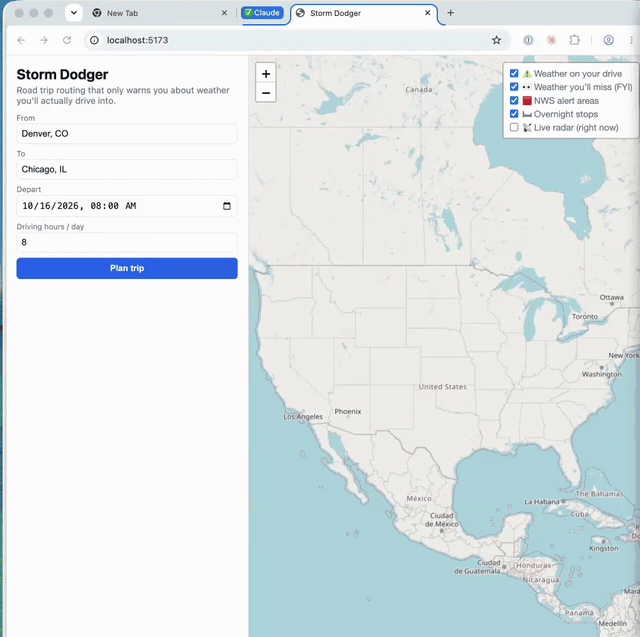This screenshot has width=640, height=637.
Task: Open a new browser tab
Action: (x=450, y=13)
